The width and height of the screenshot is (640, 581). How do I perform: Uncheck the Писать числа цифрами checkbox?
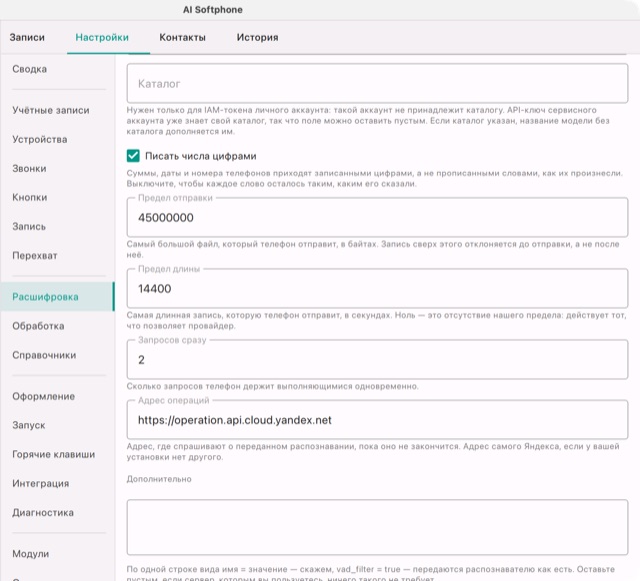point(133,156)
